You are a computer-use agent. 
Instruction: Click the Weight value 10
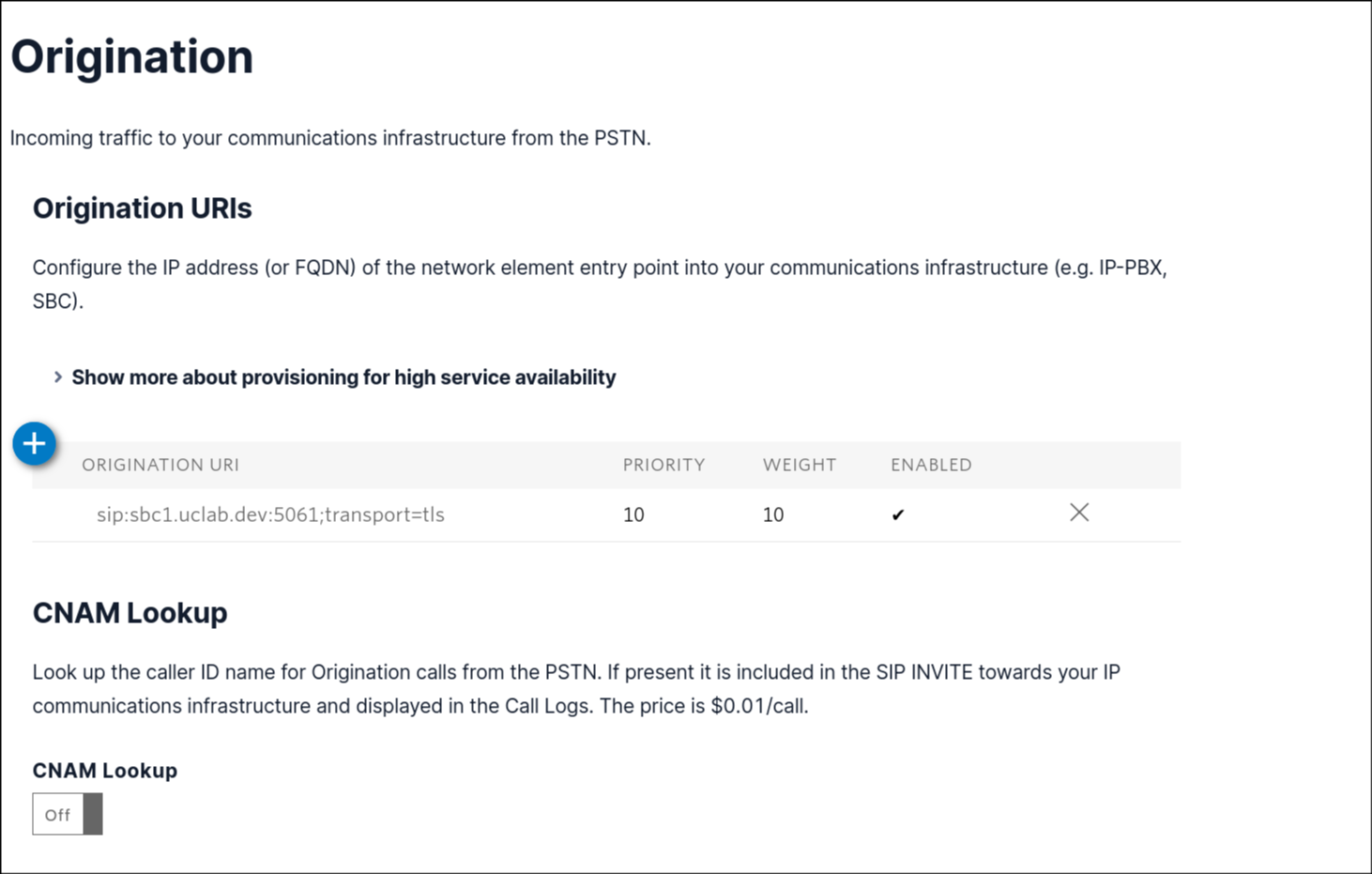coord(772,514)
